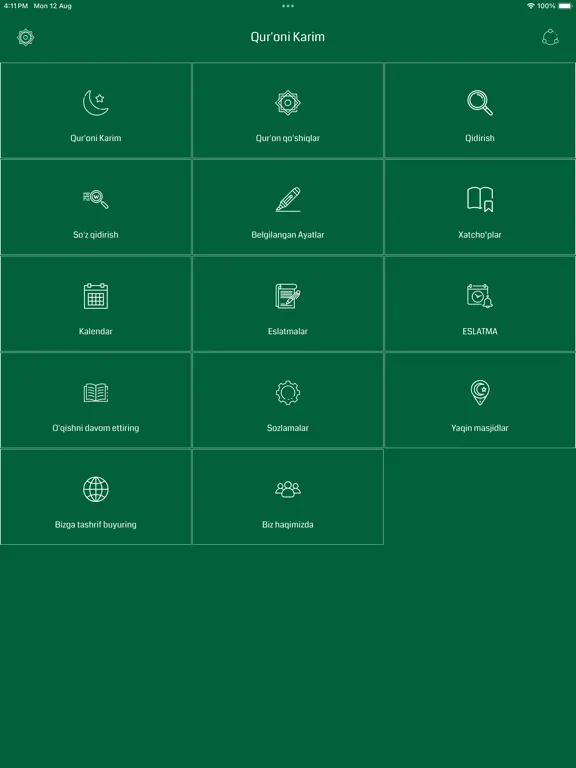
Task: Open settings via the top-left ornament gear icon
Action: click(x=25, y=37)
